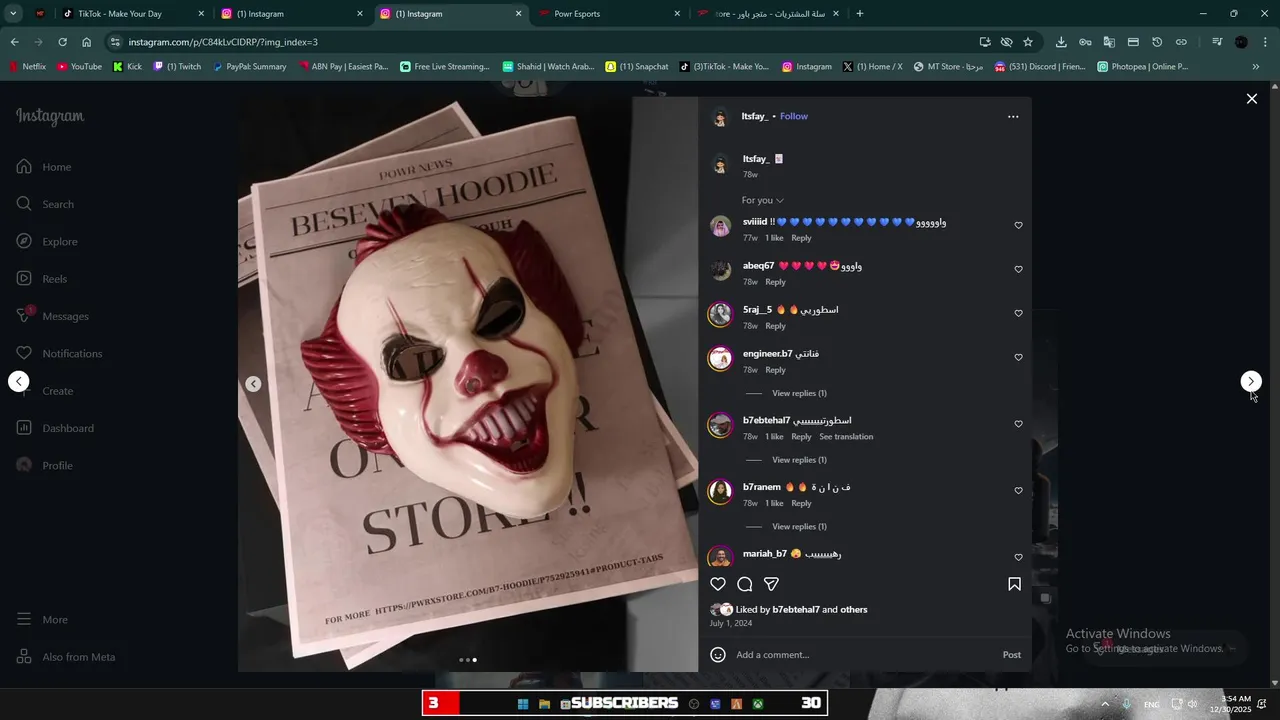Switch to the متجر باور store tab
Viewport: 1280px width, 720px height.
[768, 14]
